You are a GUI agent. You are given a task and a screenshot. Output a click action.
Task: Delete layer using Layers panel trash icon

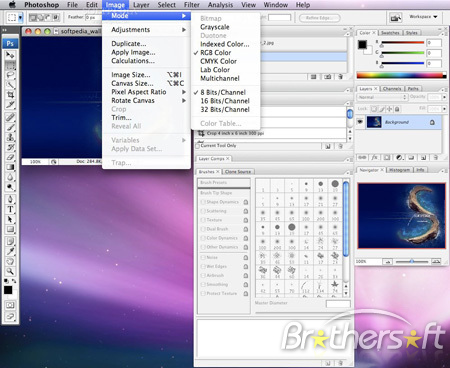pos(435,157)
